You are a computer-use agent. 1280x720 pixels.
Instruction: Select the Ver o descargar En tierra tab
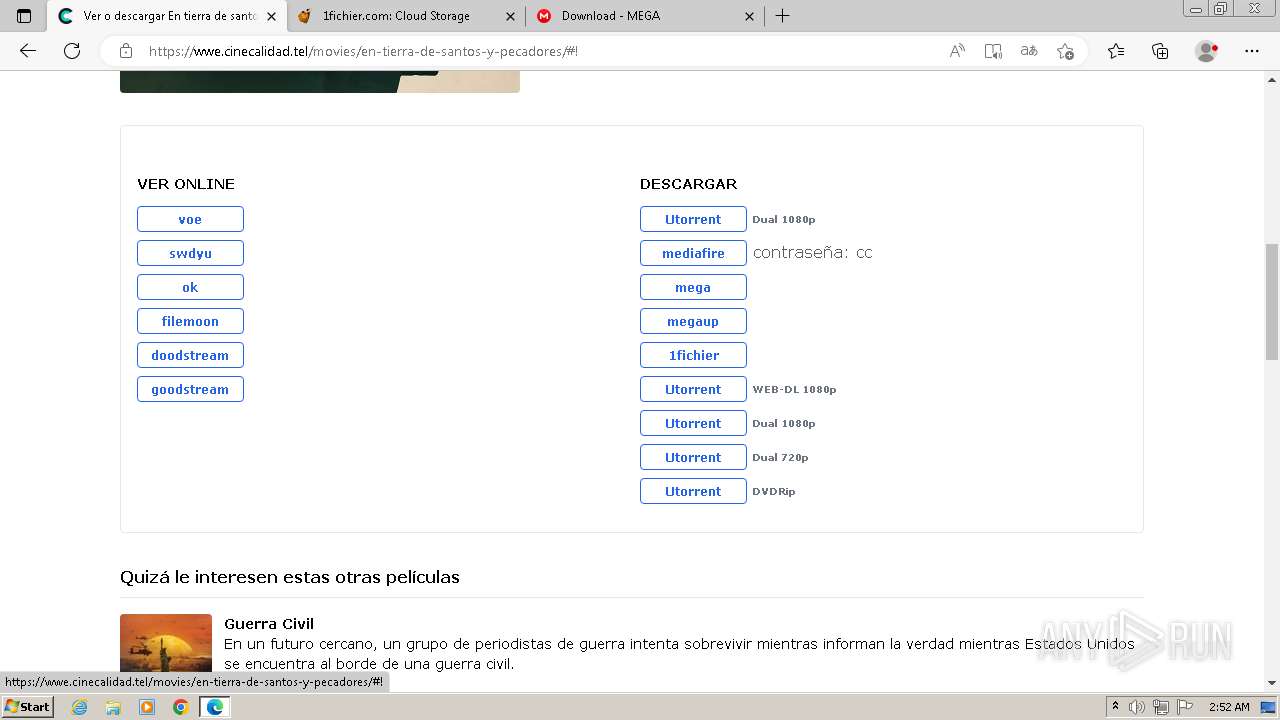(x=167, y=16)
